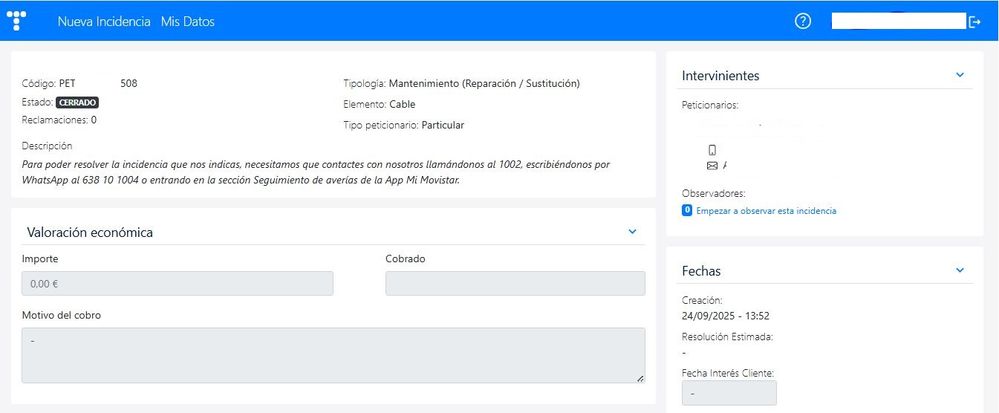Click the Importe amount field

[177, 284]
